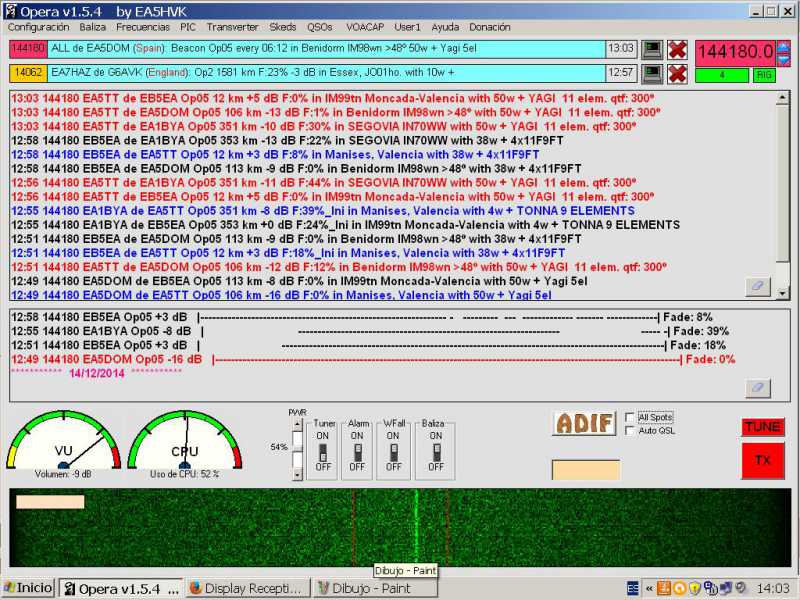The height and width of the screenshot is (600, 800).
Task: Open the User1 menu
Action: pyautogui.click(x=407, y=27)
